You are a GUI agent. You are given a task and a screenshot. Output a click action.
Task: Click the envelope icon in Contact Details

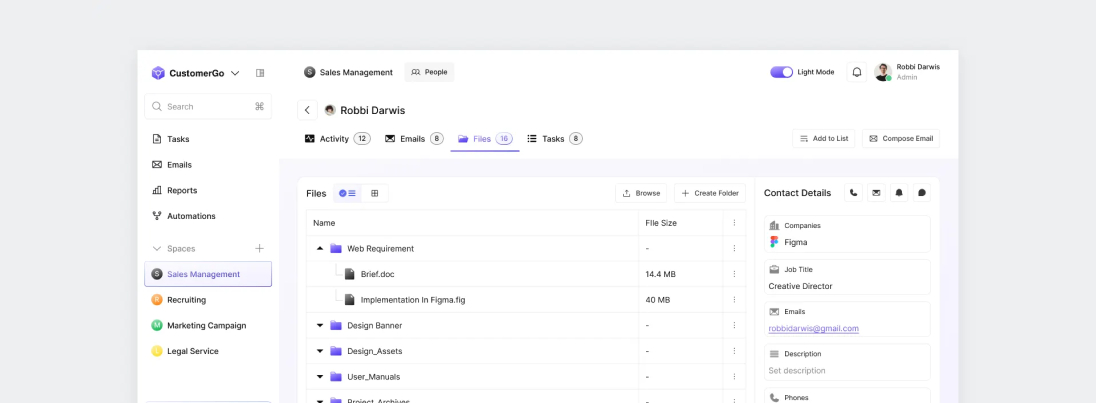[876, 193]
